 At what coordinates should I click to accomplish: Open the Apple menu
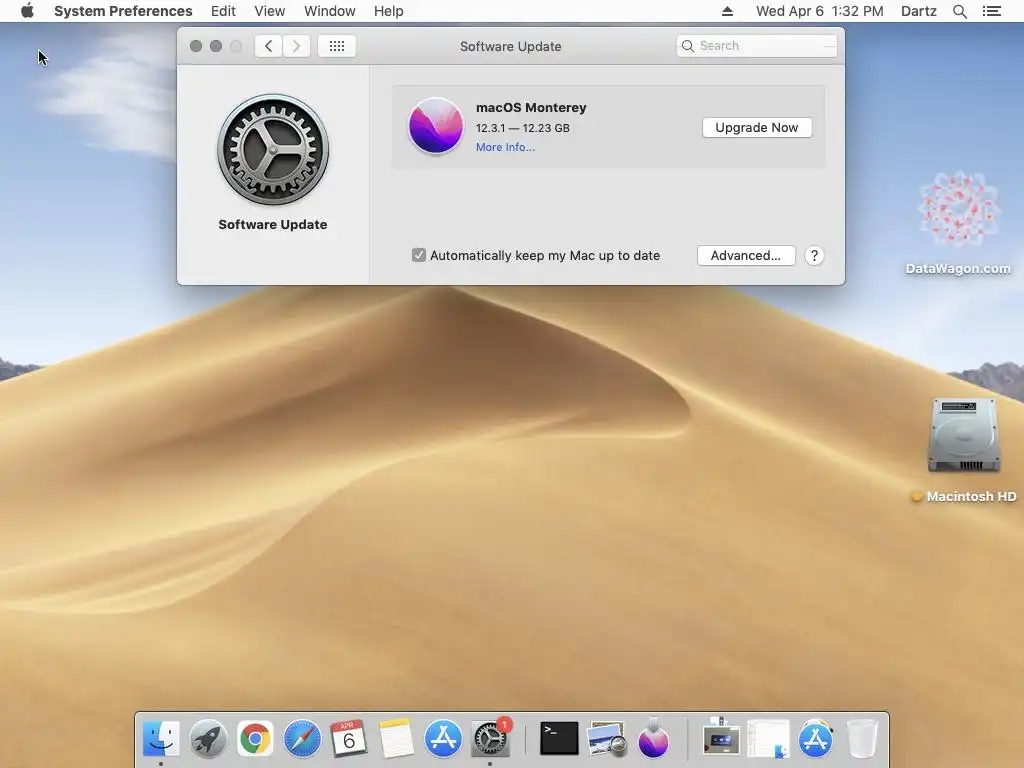coord(27,11)
